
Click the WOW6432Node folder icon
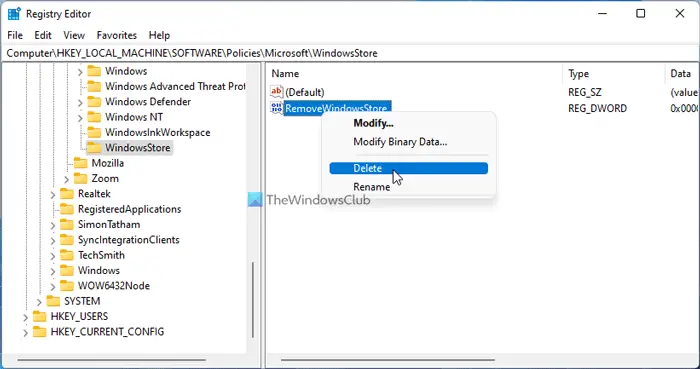[67, 286]
